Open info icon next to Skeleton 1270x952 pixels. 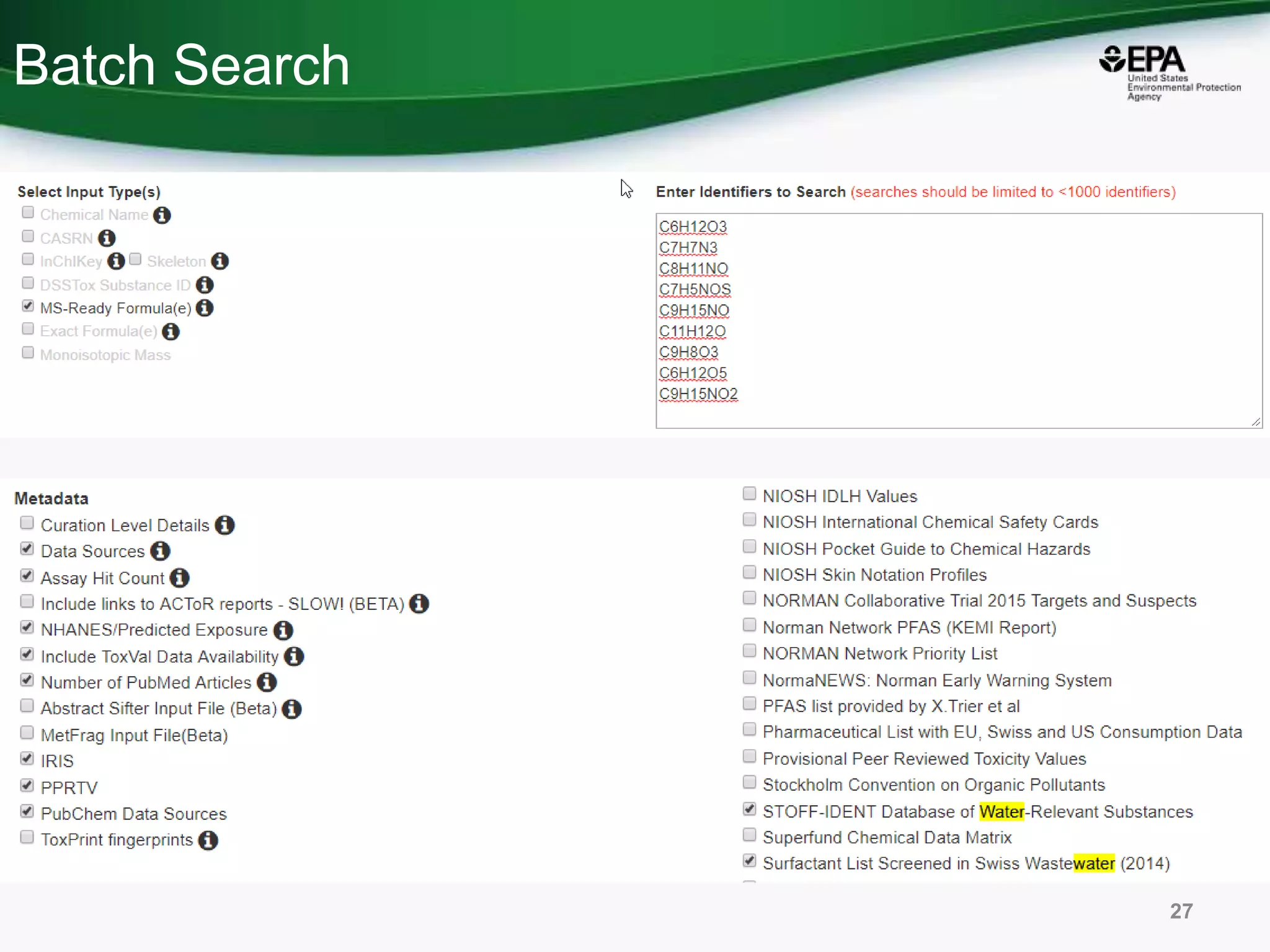(x=220, y=261)
